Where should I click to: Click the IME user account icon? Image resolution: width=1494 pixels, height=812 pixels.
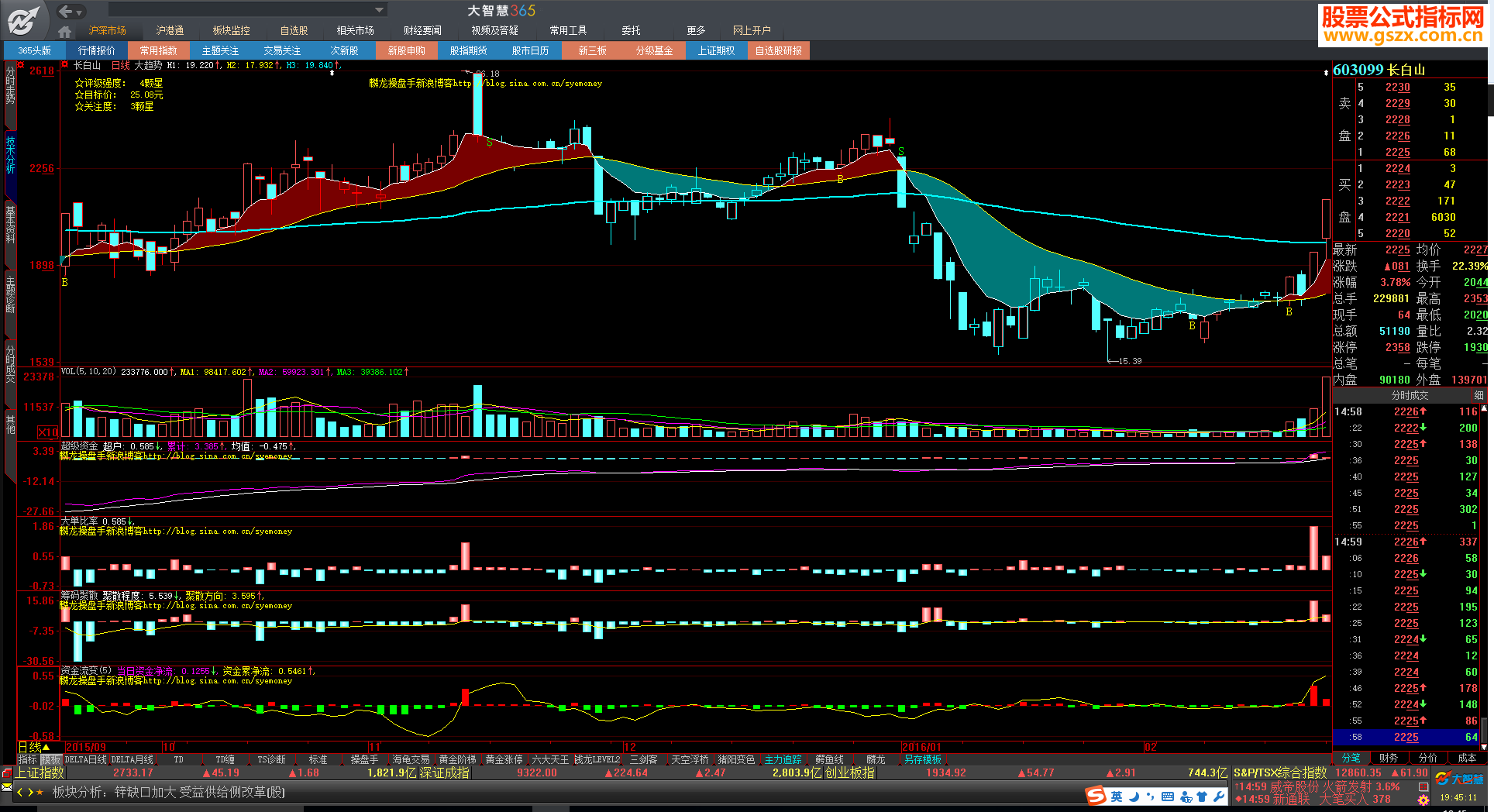1186,797
